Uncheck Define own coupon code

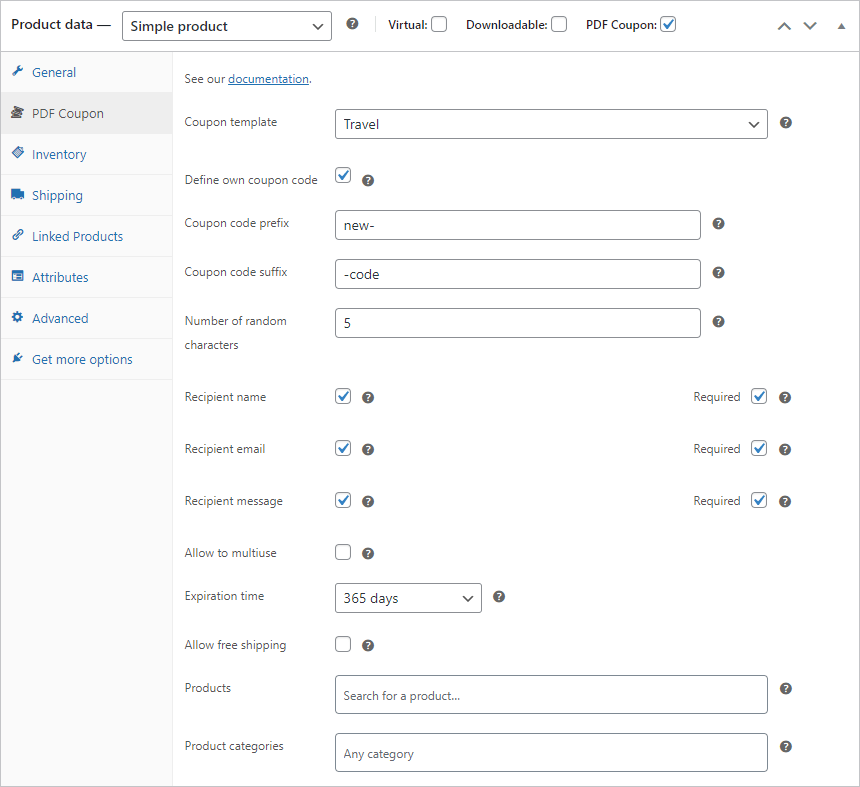click(343, 175)
